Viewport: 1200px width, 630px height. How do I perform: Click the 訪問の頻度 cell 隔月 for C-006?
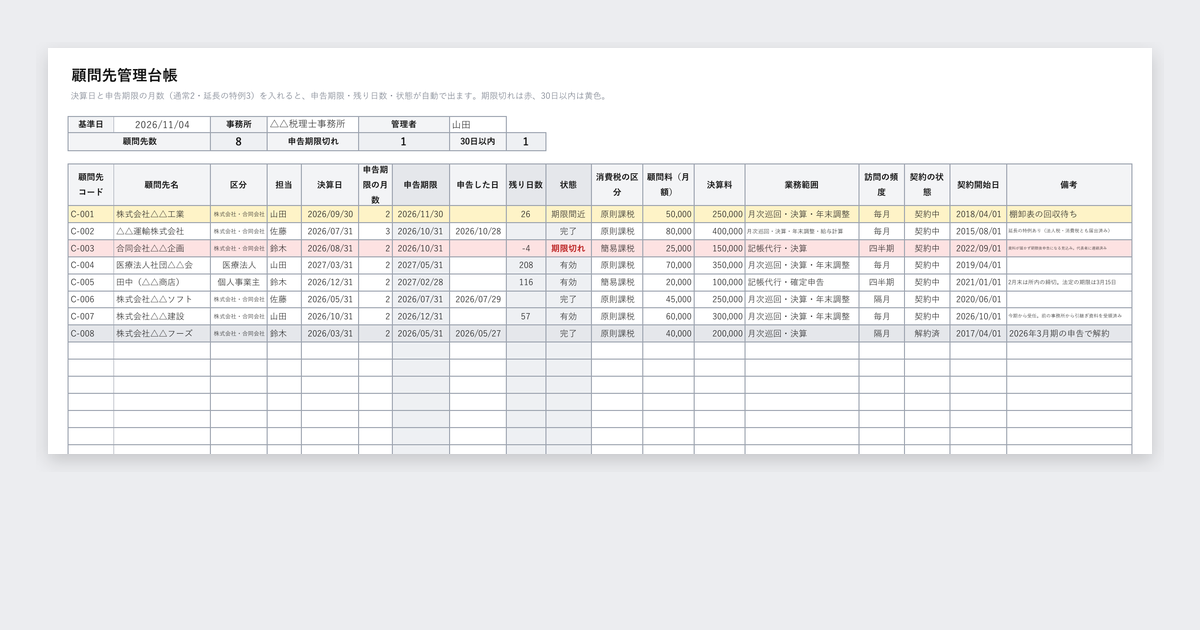tap(881, 299)
